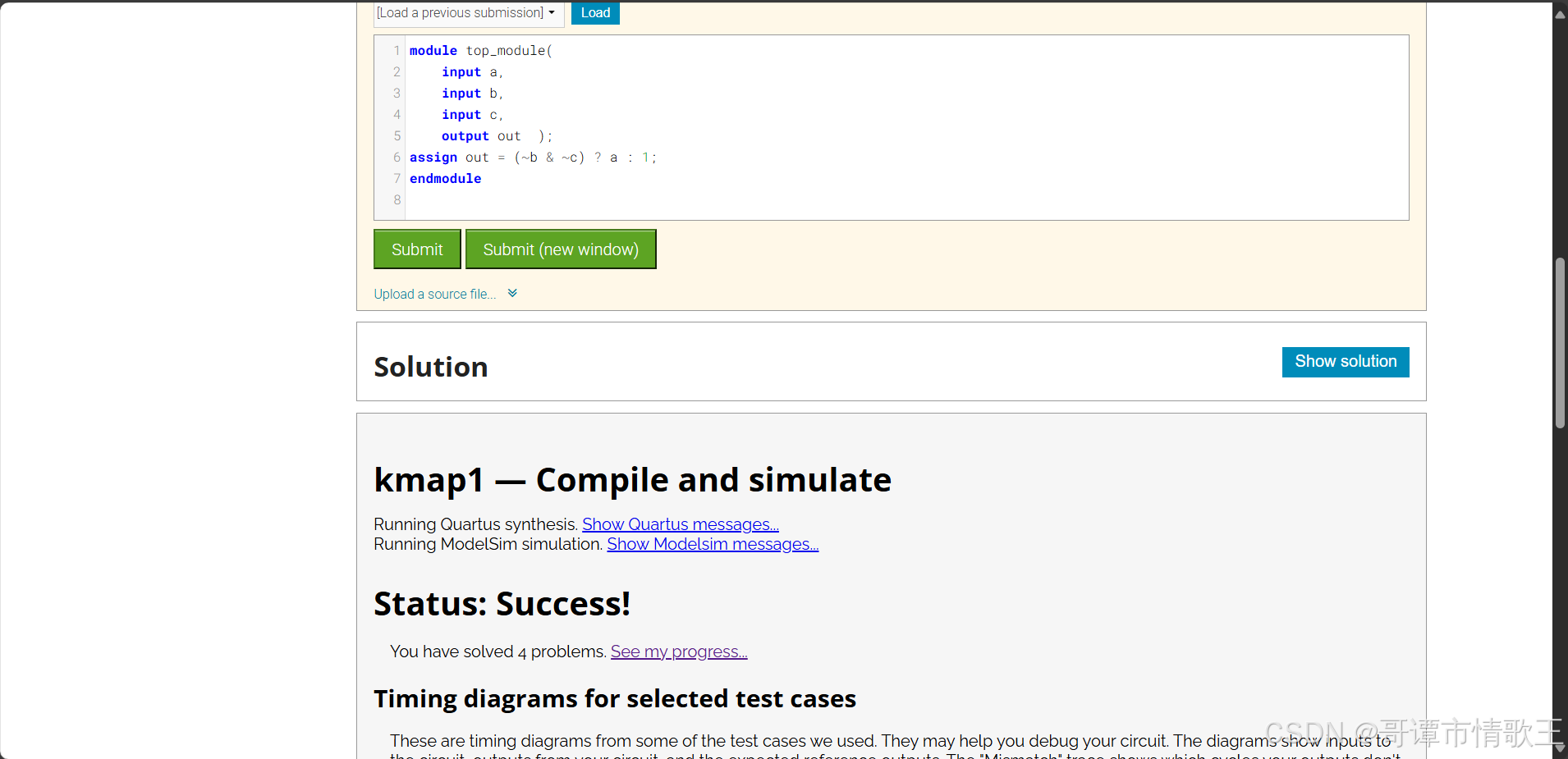Click the scrollbar down arrow
The width and height of the screenshot is (1568, 759).
coord(1560,749)
